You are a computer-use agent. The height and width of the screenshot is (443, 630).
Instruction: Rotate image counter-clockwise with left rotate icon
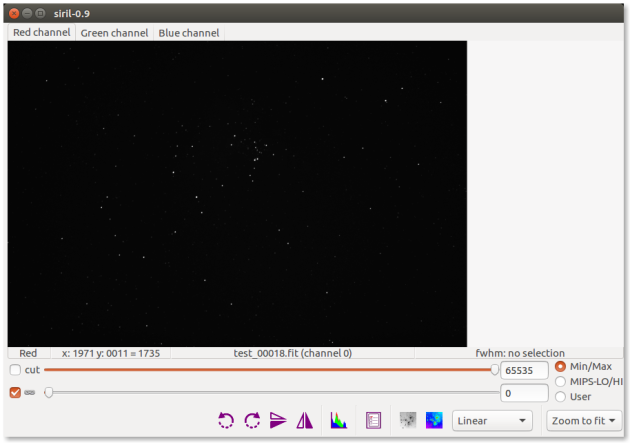tap(226, 421)
